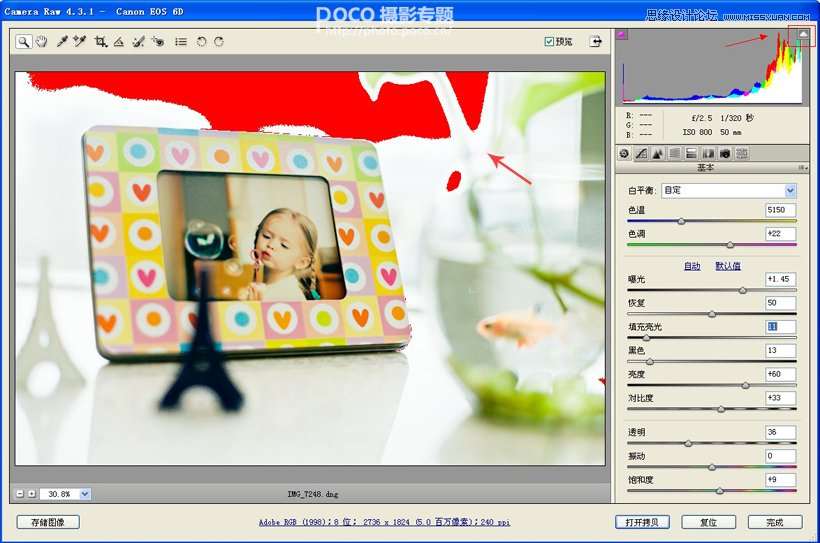Open the preferences list icon
820x543 pixels.
pos(181,42)
